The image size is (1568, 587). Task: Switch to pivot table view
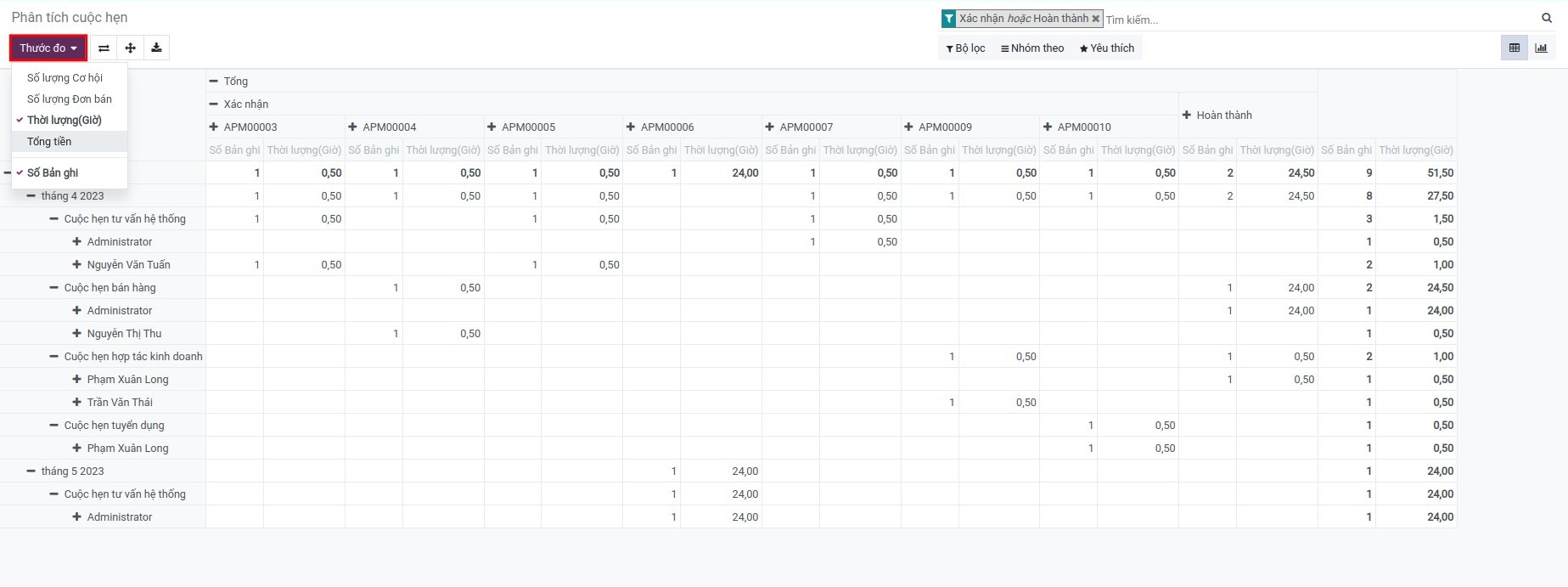pos(1514,48)
